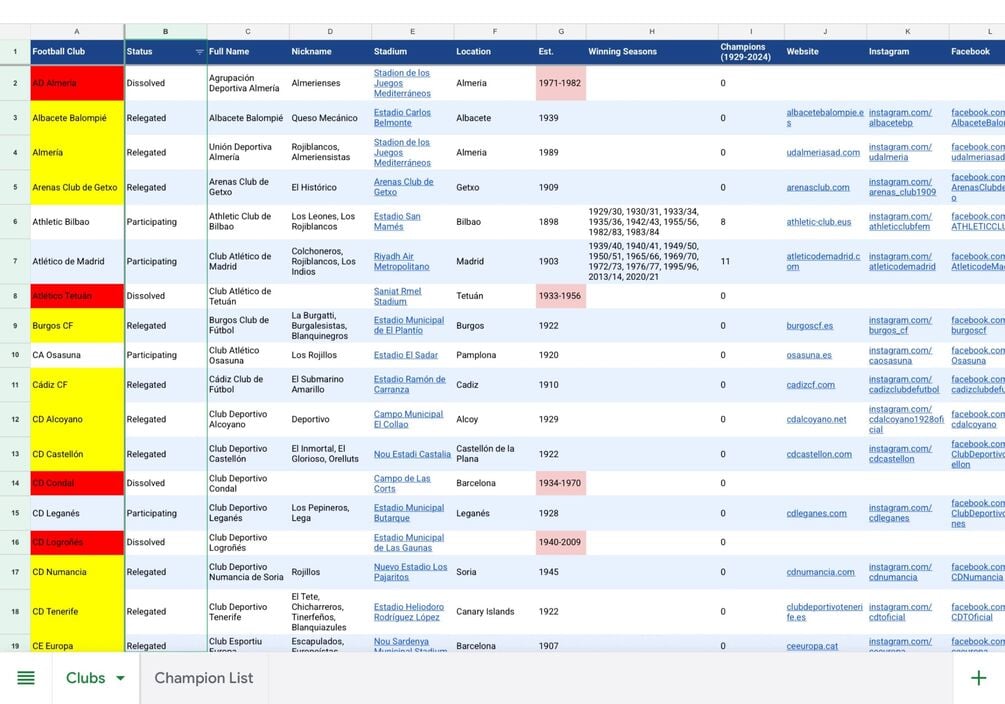Select the Clubs sheet tab
Image resolution: width=1005 pixels, height=704 pixels.
pos(85,678)
